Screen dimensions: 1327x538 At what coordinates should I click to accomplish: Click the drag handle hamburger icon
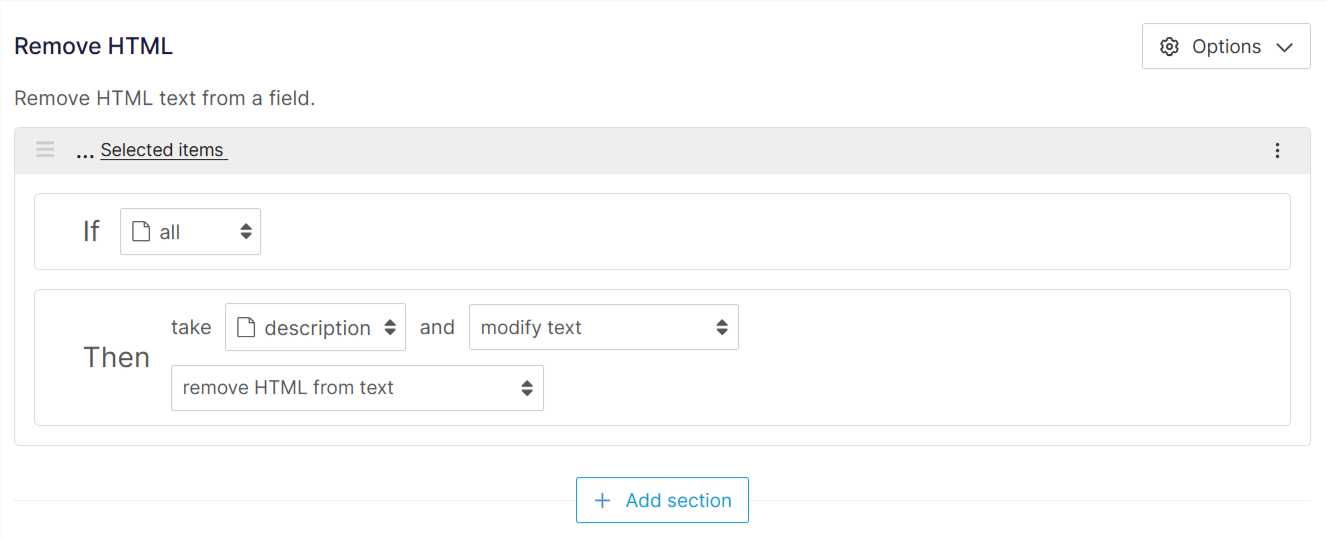point(45,150)
